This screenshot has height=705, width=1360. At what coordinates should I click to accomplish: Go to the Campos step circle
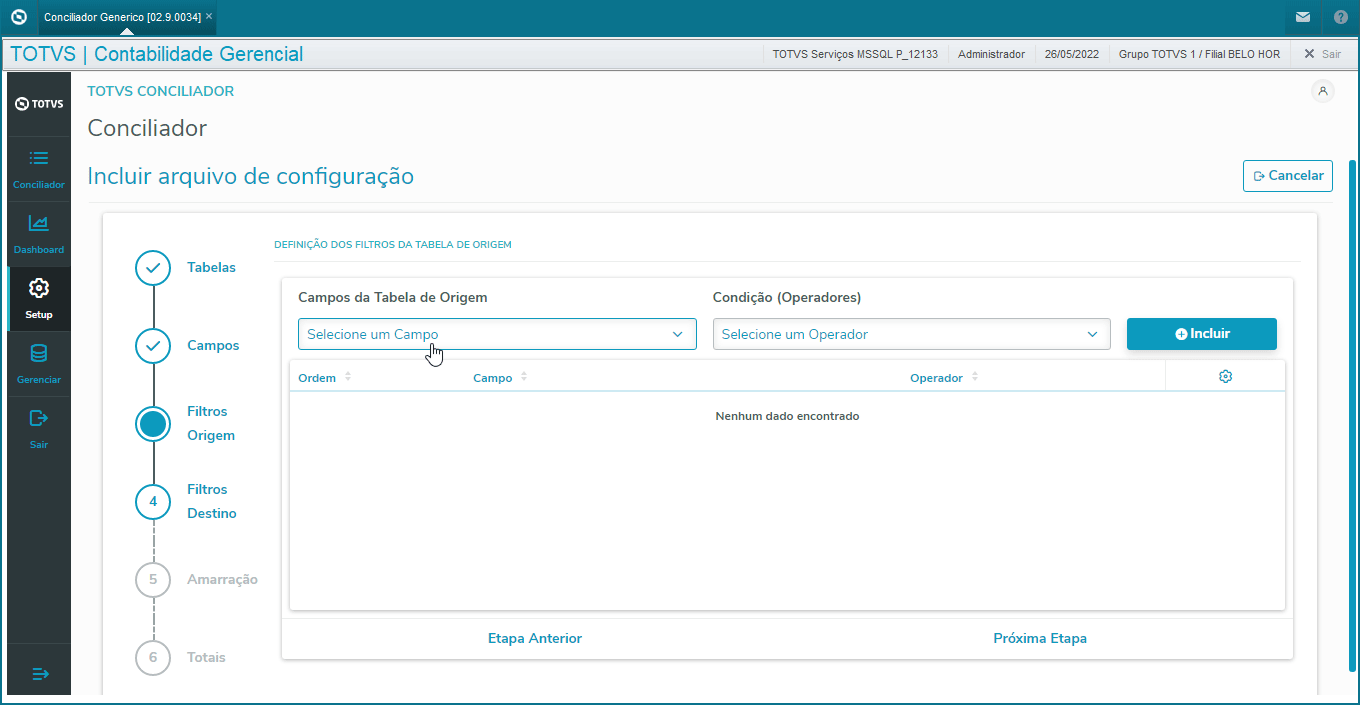click(x=153, y=346)
